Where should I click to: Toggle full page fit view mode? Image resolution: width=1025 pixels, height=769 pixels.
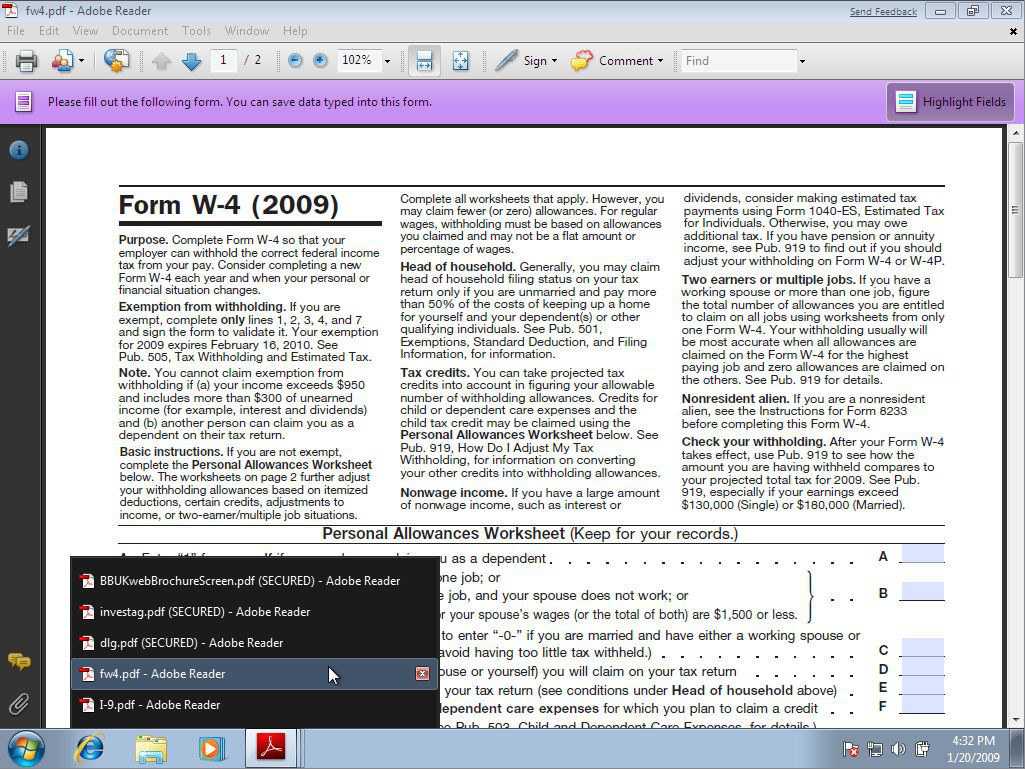point(460,61)
